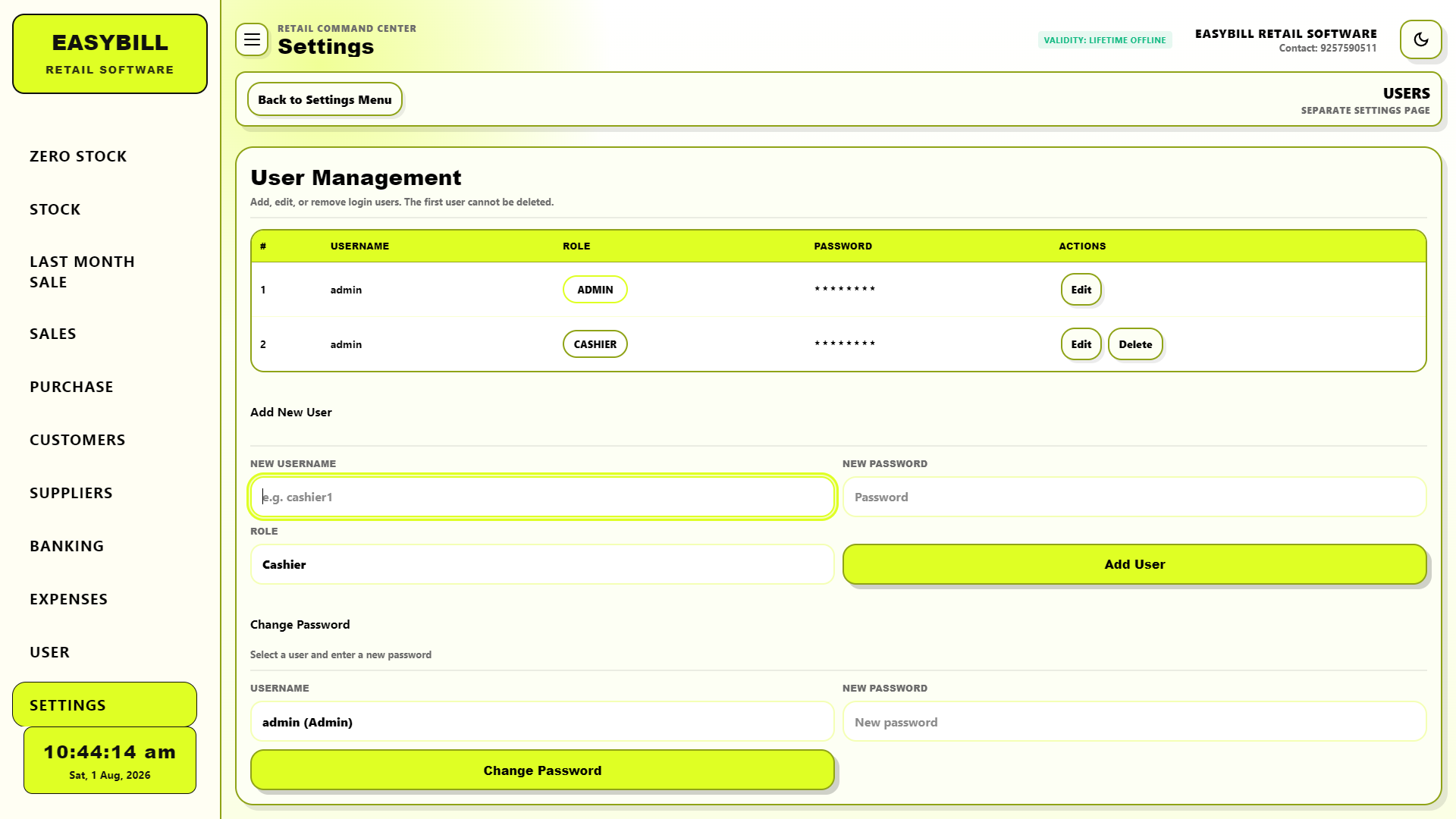1456x819 pixels.
Task: Open the Username dropdown showing admin (Admin)
Action: 542,722
